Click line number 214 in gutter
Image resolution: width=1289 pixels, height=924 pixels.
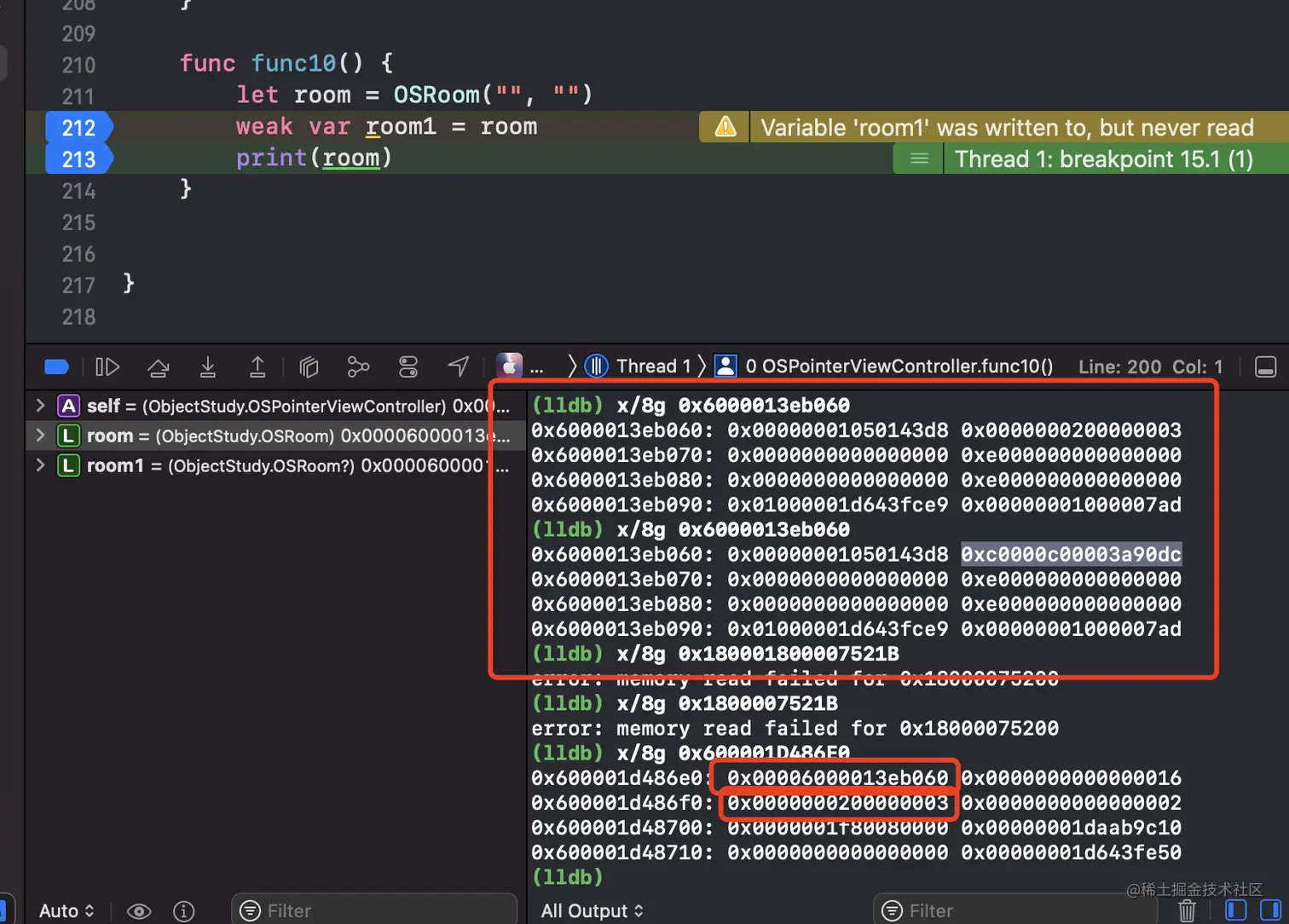(x=78, y=191)
